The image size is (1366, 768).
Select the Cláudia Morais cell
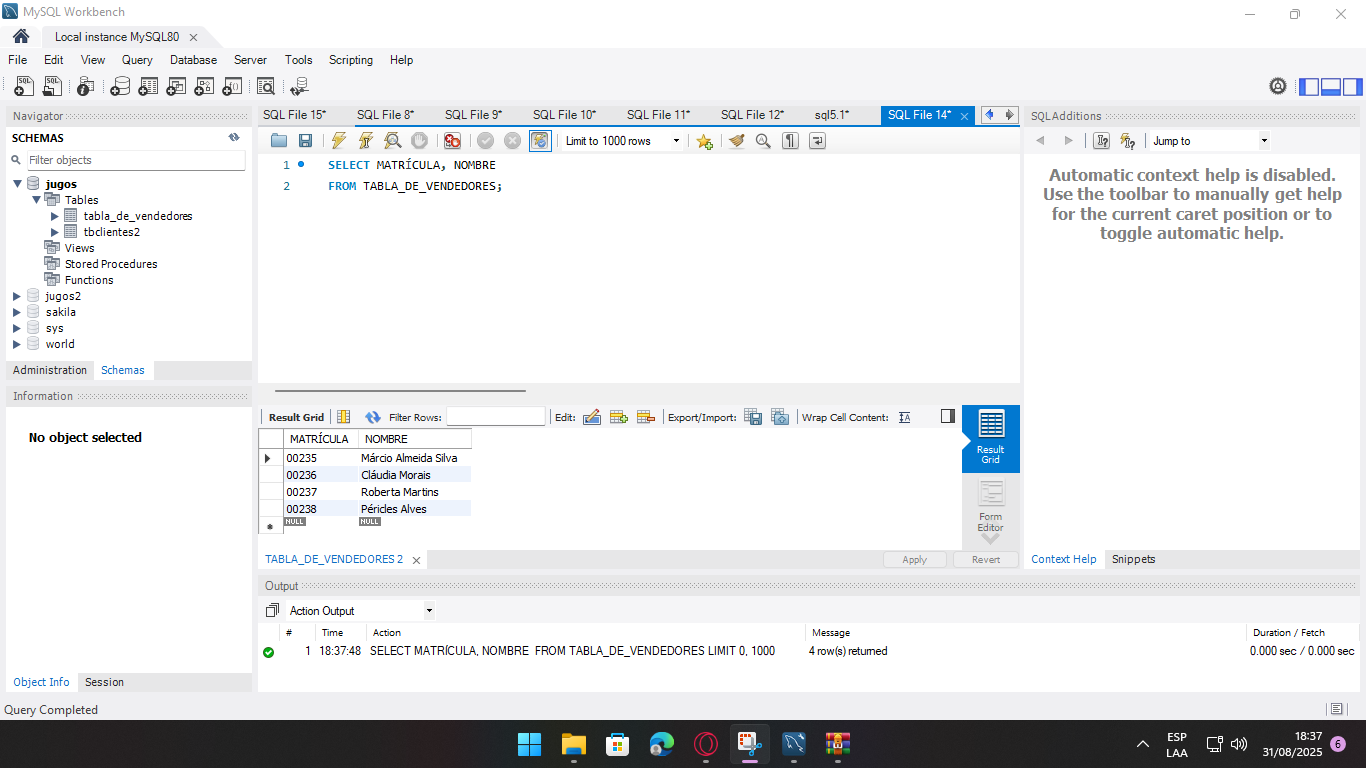[x=414, y=475]
